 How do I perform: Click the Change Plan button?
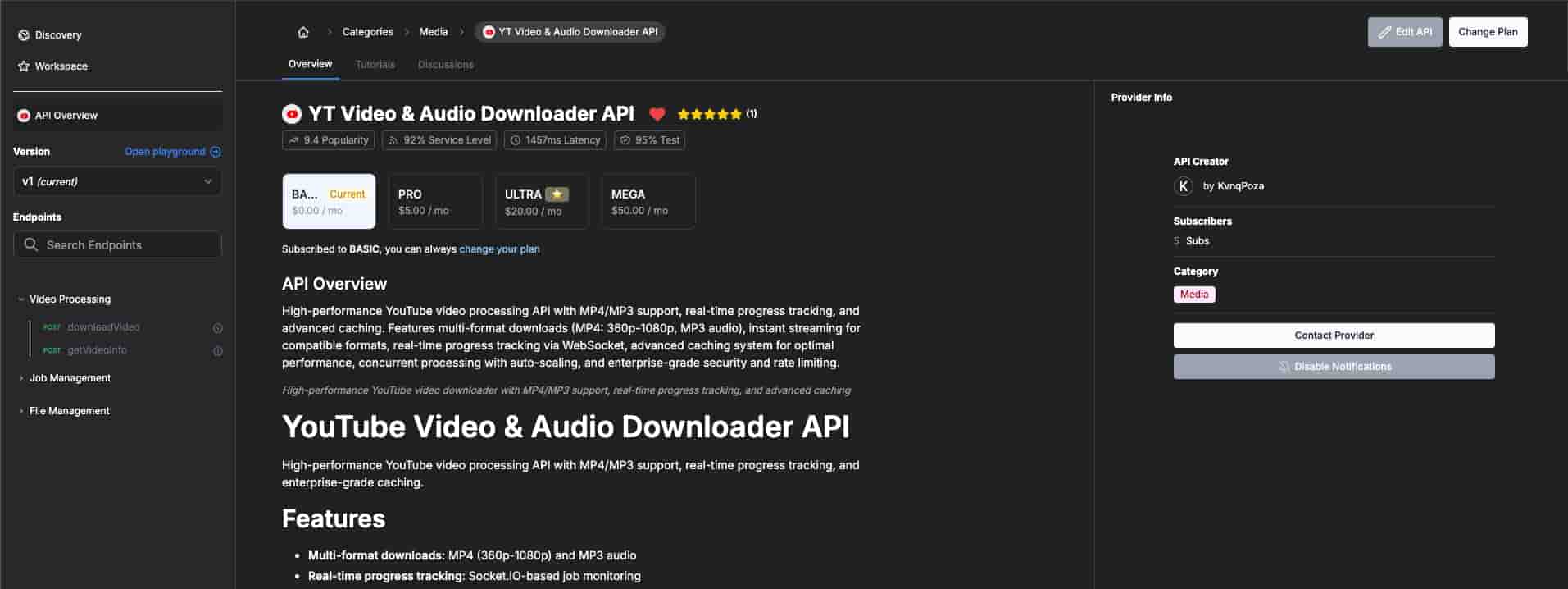coord(1488,32)
